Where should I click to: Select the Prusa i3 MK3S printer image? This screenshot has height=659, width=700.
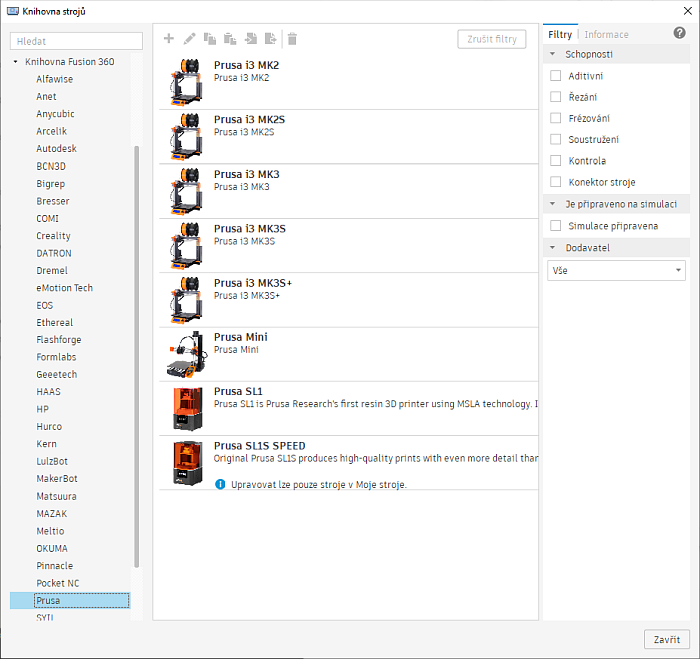tap(187, 246)
